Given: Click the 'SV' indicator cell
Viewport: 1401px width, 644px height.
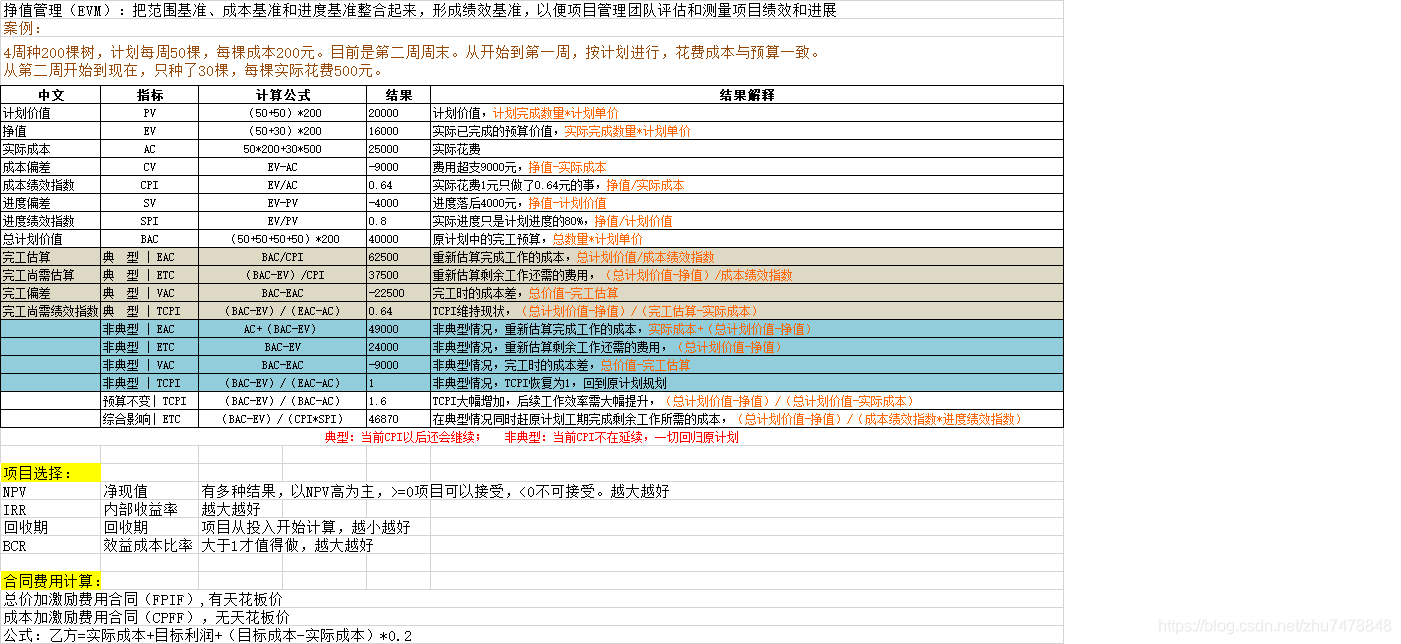Looking at the screenshot, I should pyautogui.click(x=150, y=203).
